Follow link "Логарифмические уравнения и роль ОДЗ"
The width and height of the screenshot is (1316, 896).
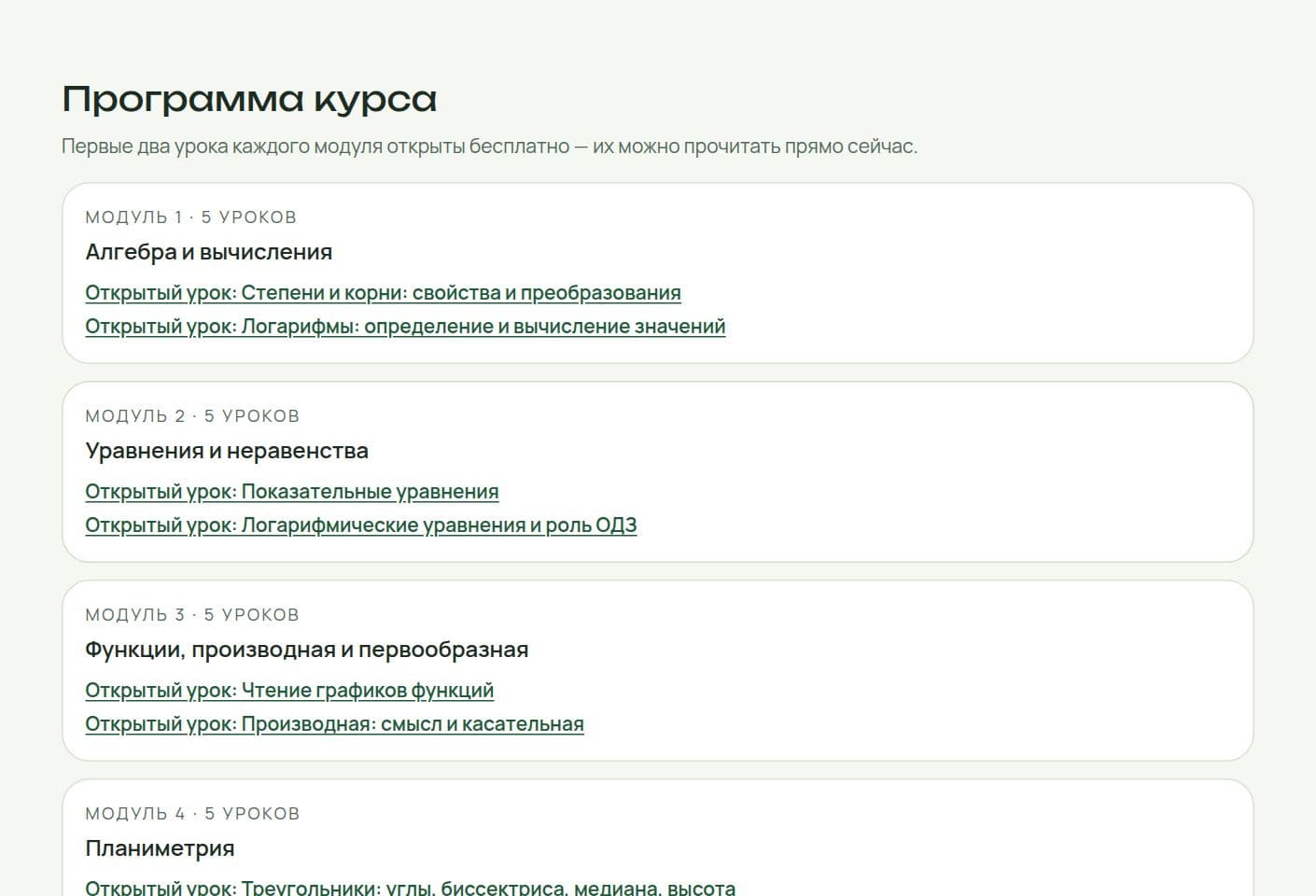coord(361,525)
